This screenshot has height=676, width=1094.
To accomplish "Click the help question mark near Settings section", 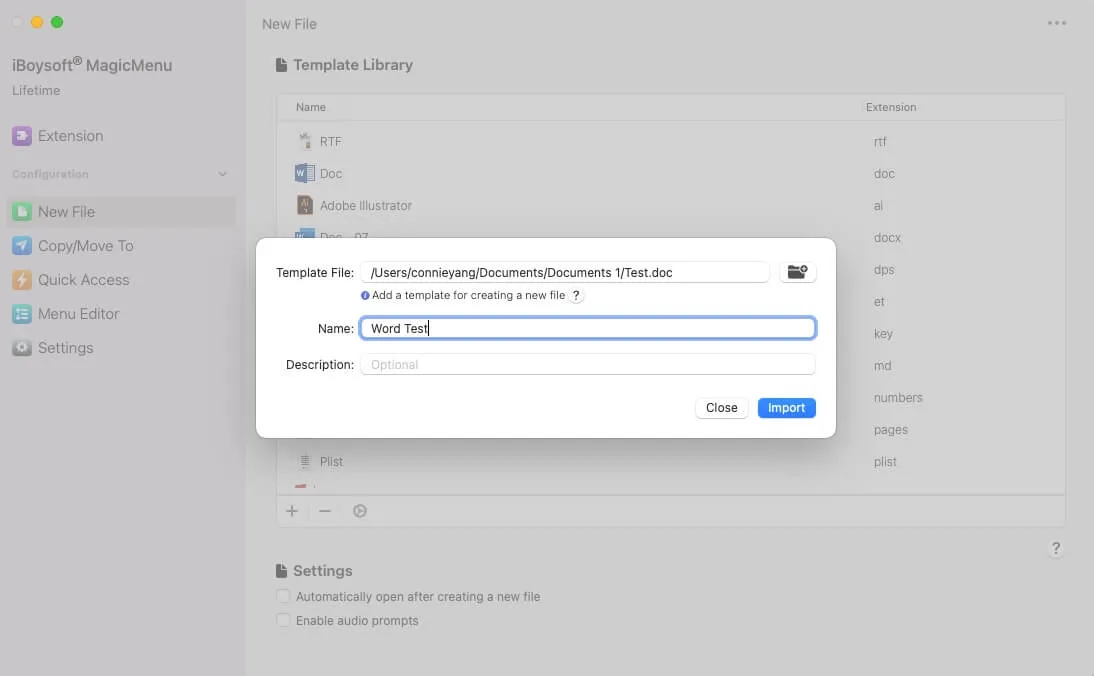I will pyautogui.click(x=1056, y=549).
